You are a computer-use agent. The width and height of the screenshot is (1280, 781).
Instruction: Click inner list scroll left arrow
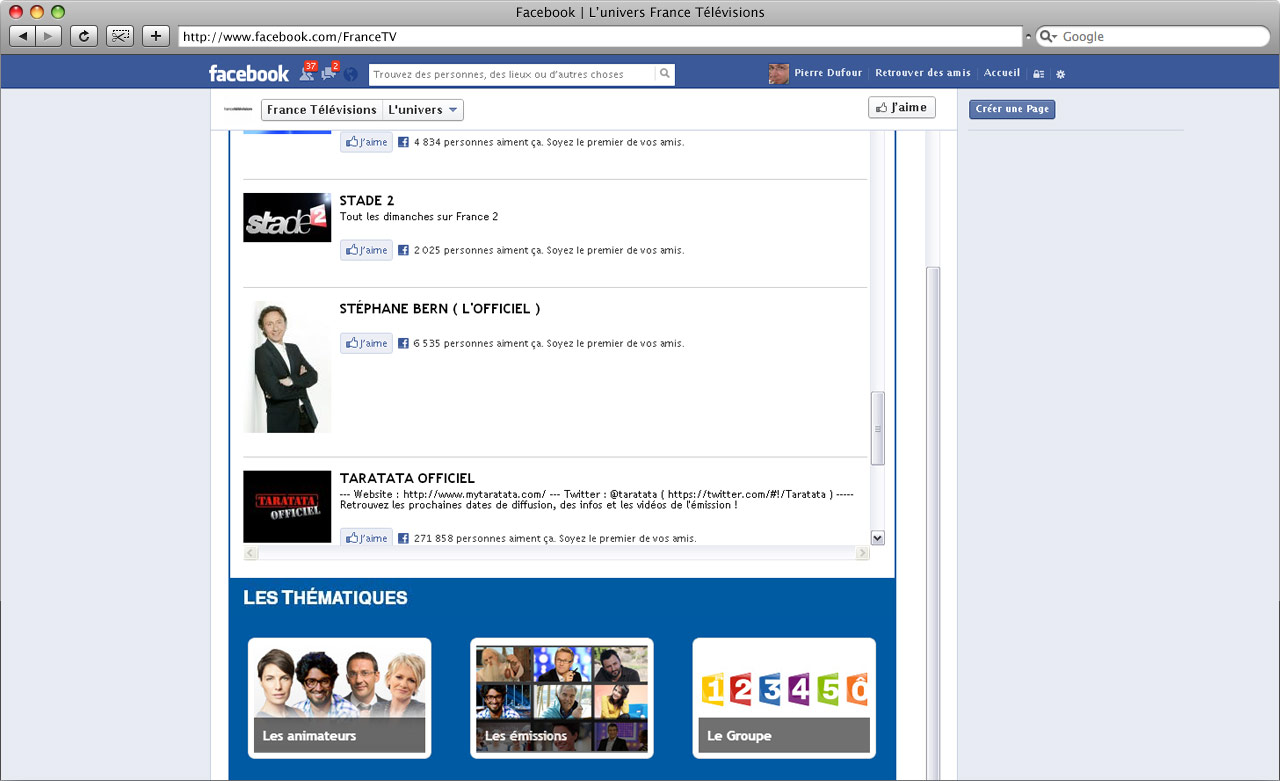pyautogui.click(x=251, y=553)
